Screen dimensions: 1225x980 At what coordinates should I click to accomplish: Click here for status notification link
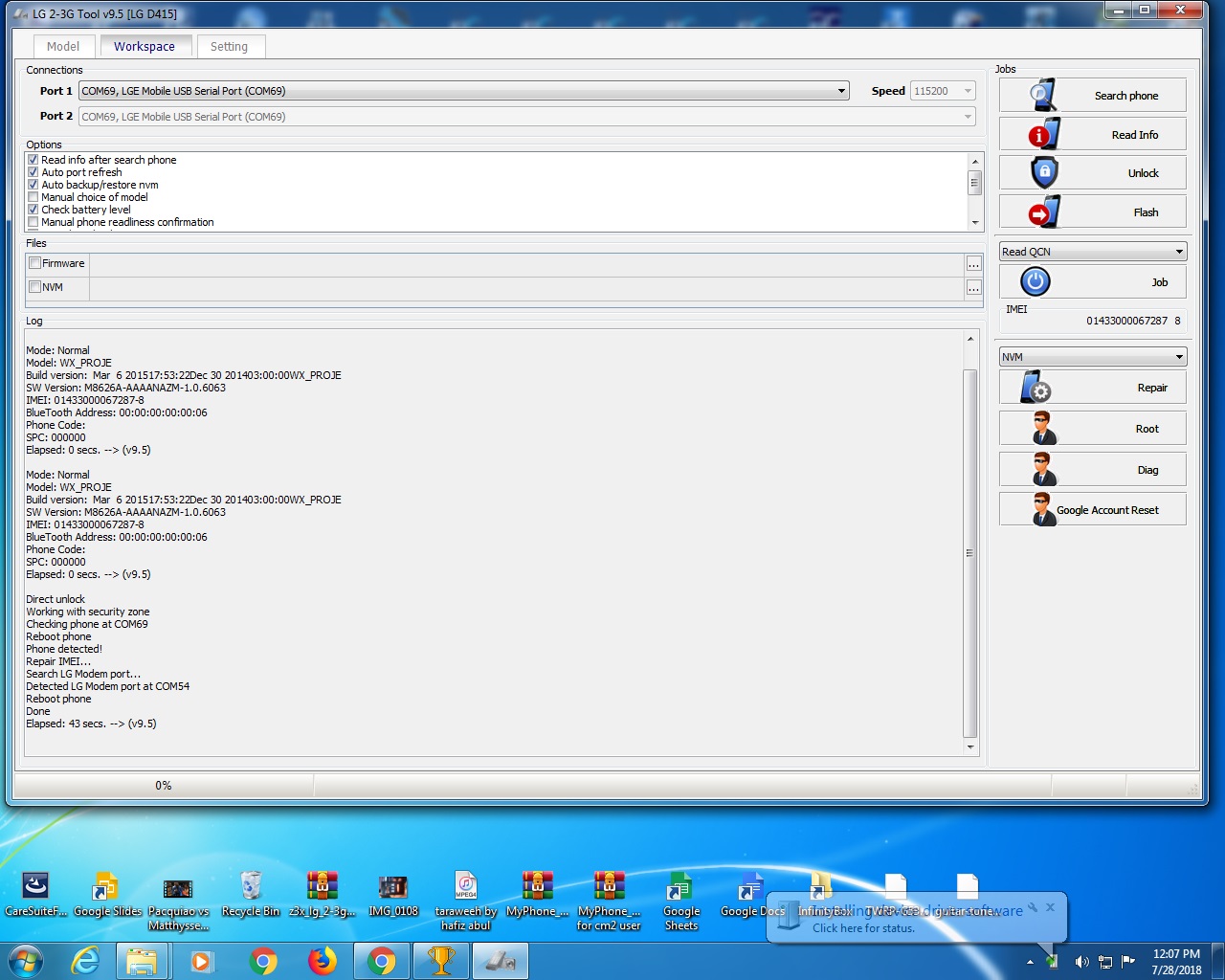(863, 928)
